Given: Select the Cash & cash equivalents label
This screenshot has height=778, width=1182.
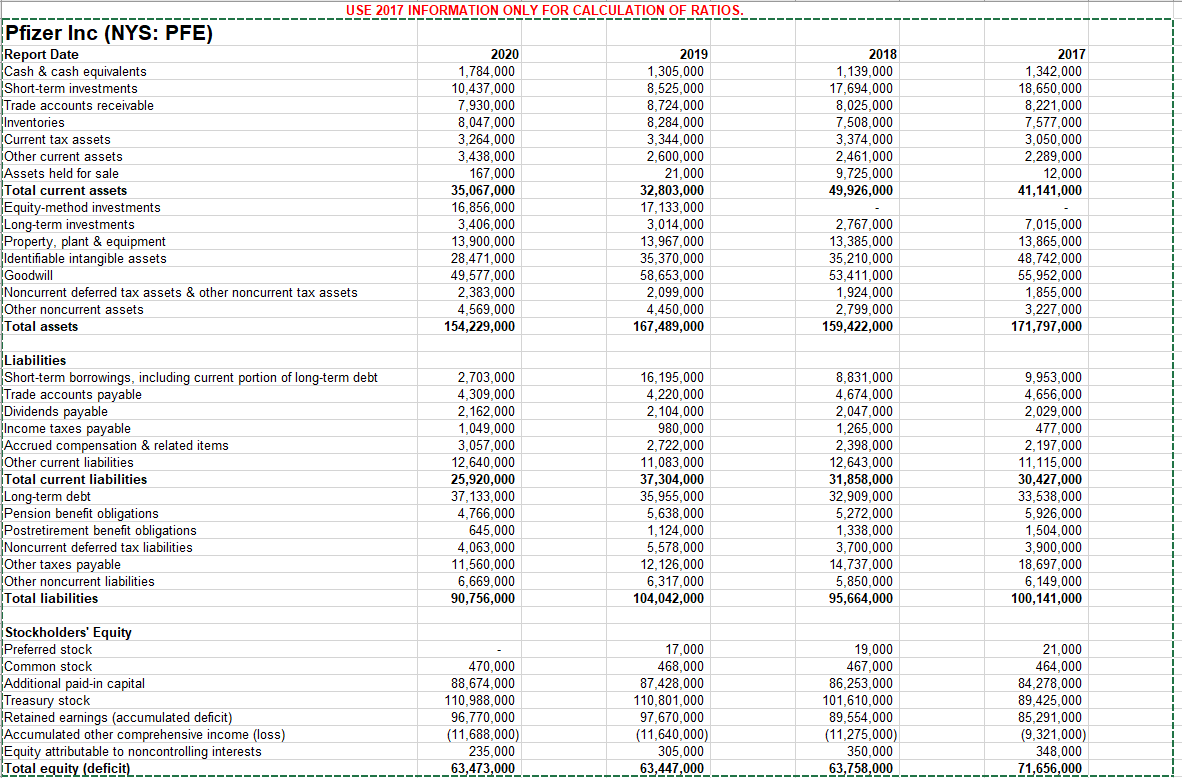Looking at the screenshot, I should tap(75, 72).
